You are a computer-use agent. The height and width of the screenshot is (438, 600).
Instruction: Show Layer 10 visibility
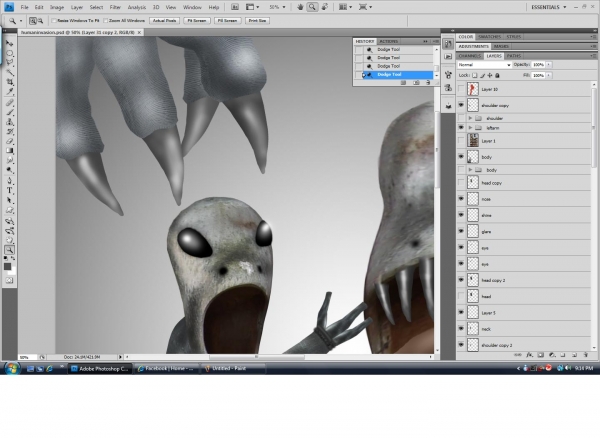point(461,89)
